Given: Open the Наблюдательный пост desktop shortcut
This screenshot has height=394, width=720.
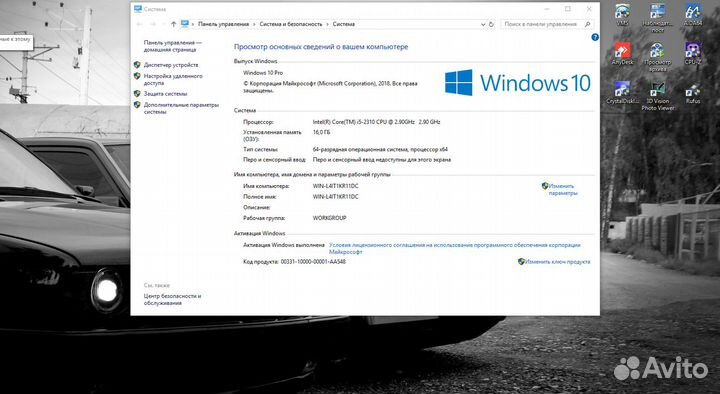Looking at the screenshot, I should pyautogui.click(x=658, y=17).
